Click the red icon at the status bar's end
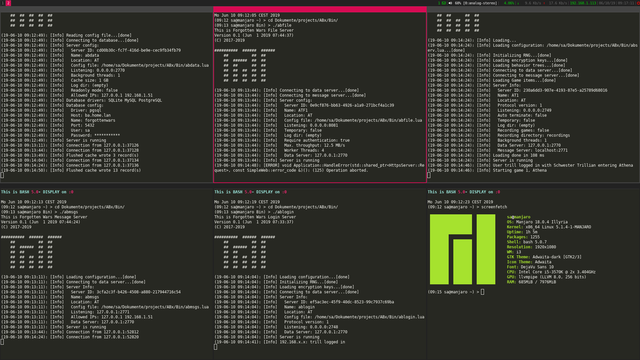Screen dimensions: 640x360 [638, 3]
